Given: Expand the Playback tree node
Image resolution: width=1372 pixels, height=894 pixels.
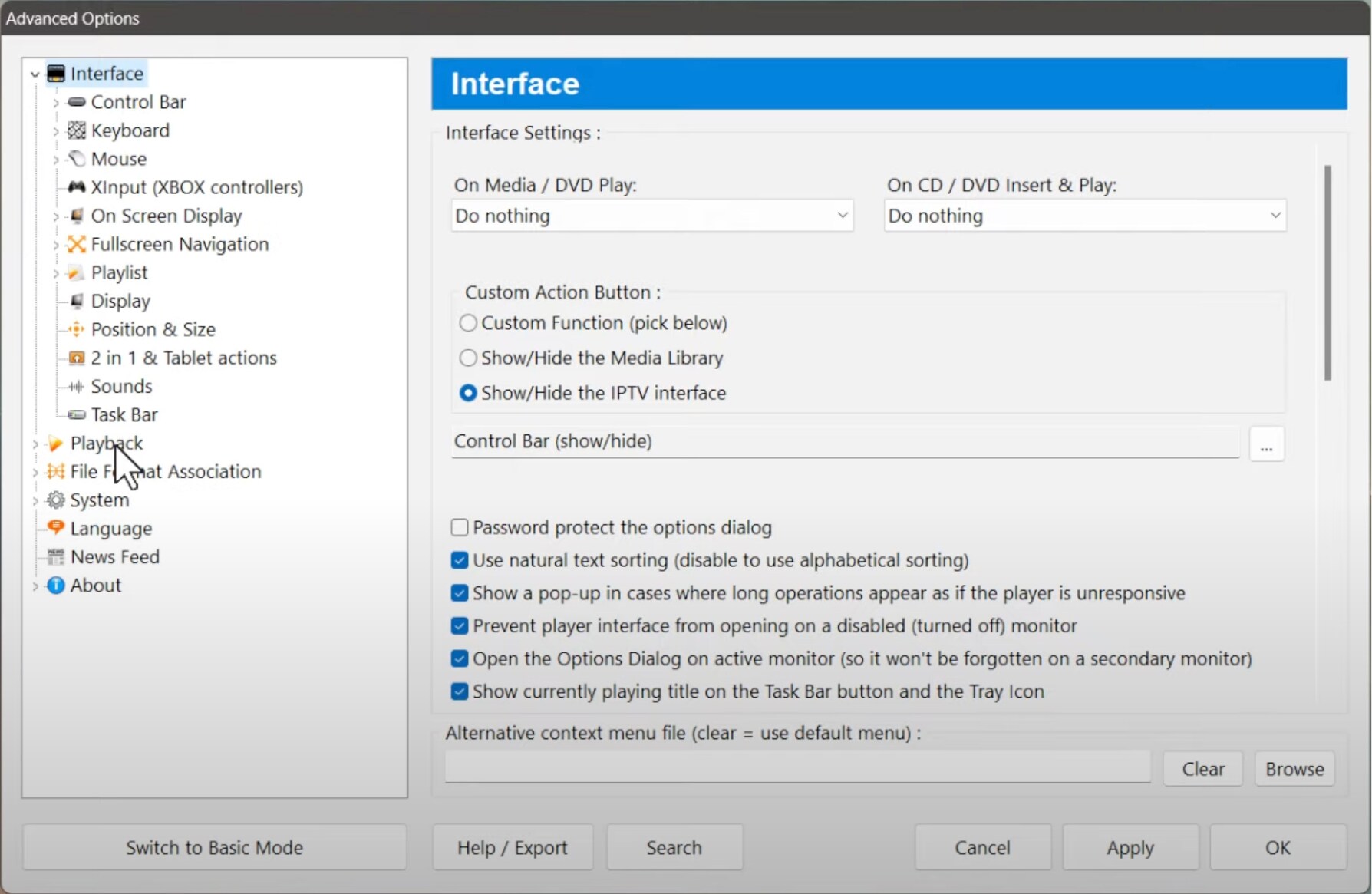Looking at the screenshot, I should [35, 444].
